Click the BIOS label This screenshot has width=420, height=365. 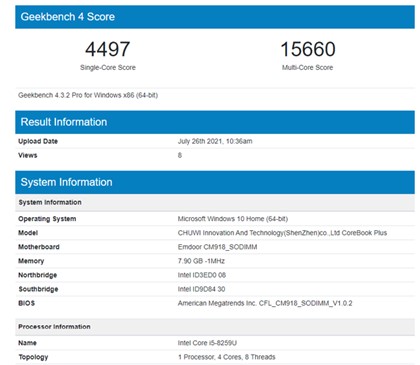click(x=27, y=303)
